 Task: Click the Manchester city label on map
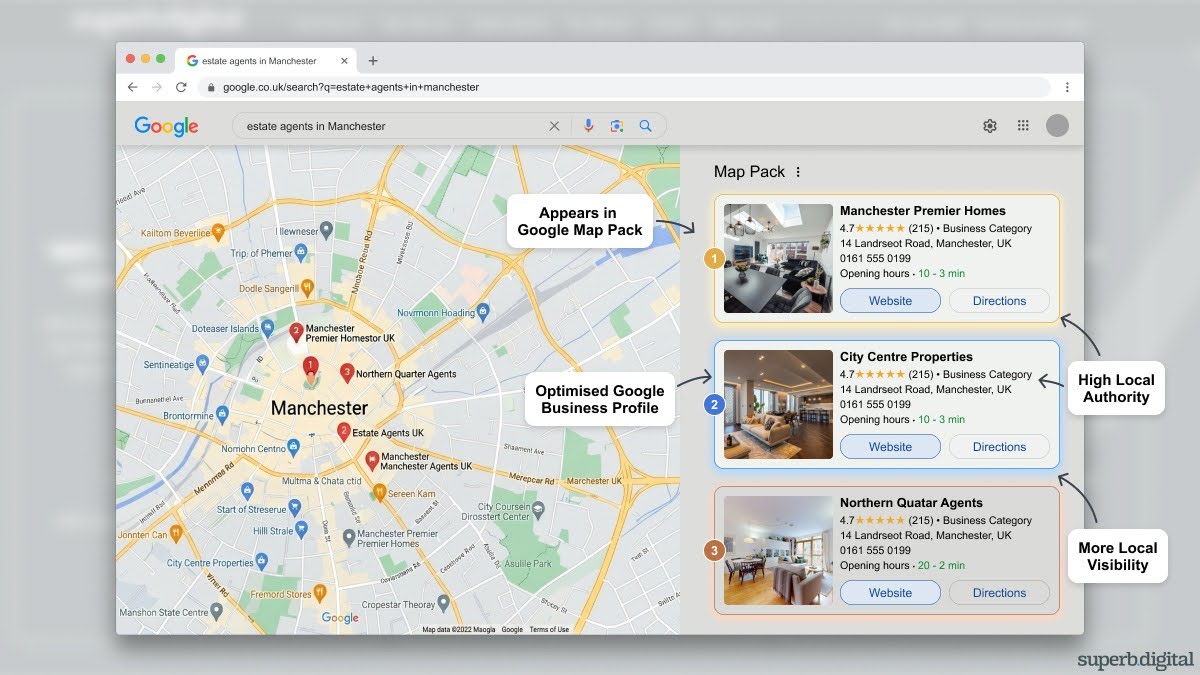319,408
